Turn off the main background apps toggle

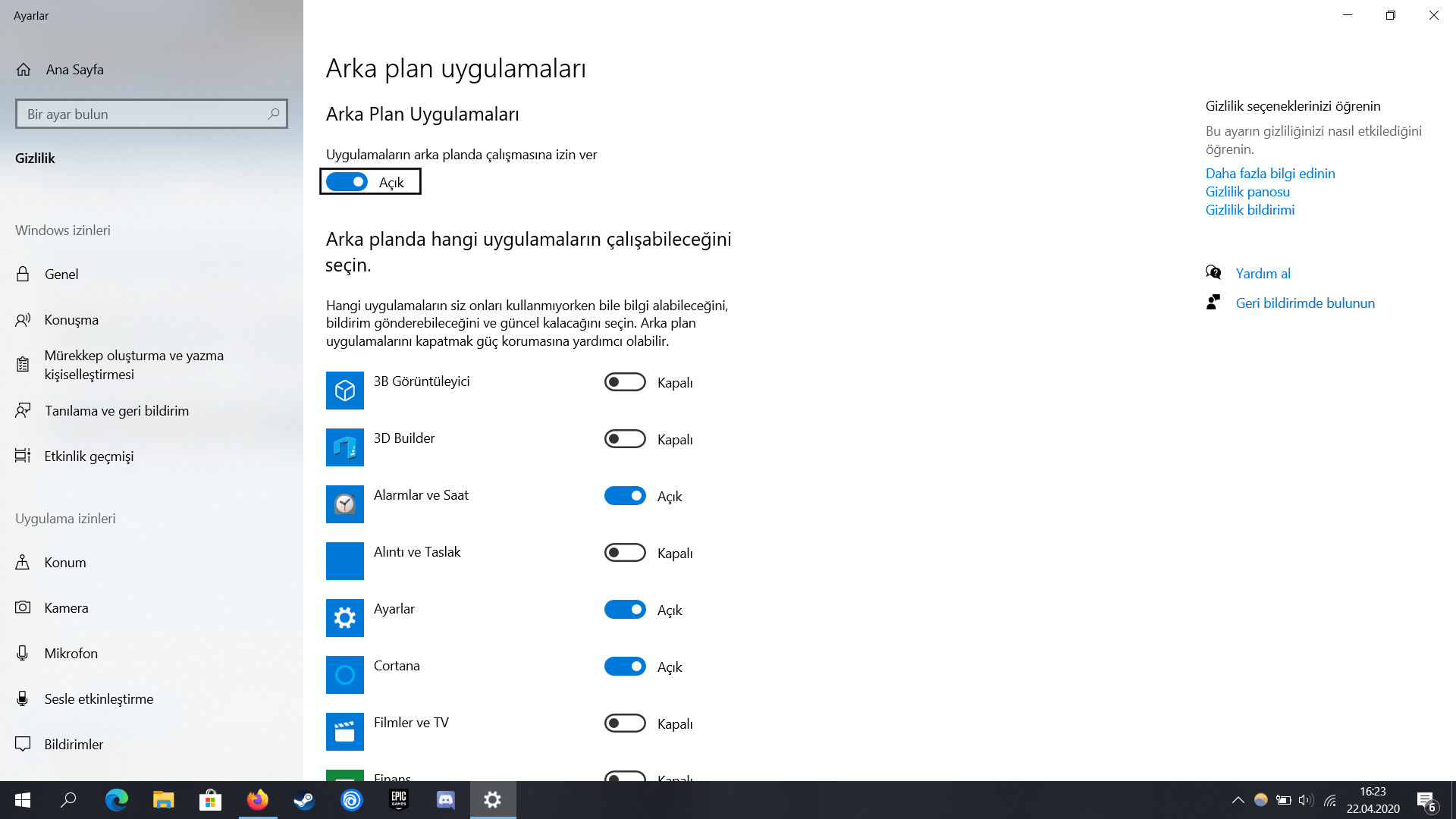347,182
